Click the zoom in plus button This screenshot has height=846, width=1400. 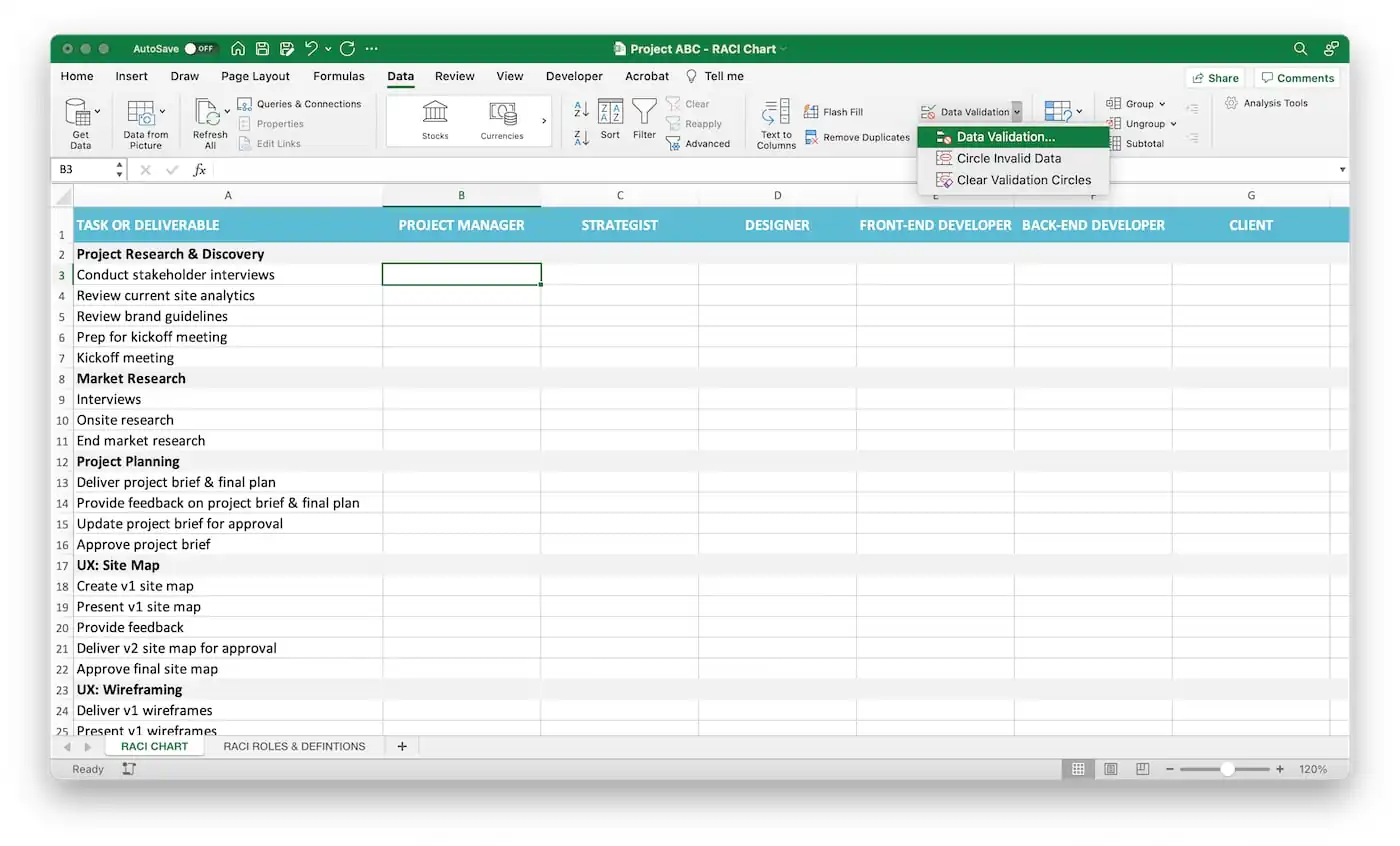click(x=1280, y=769)
